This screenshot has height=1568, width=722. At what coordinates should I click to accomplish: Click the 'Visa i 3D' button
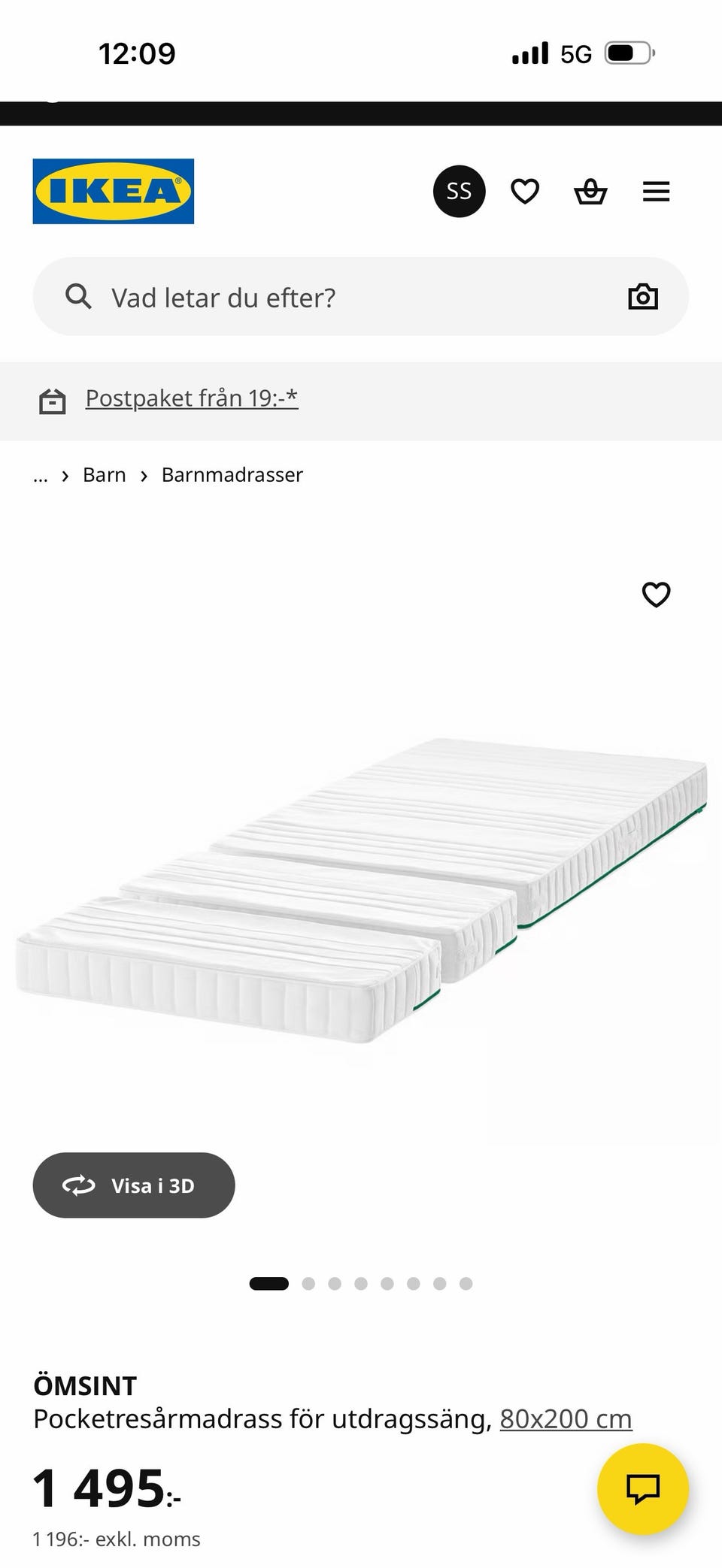(134, 1185)
